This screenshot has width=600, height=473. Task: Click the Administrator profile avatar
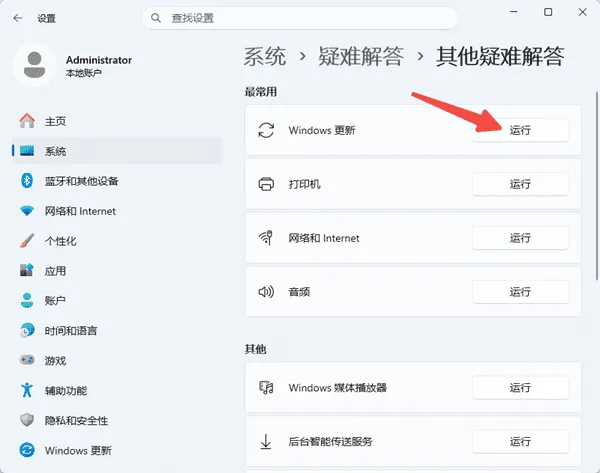34,65
